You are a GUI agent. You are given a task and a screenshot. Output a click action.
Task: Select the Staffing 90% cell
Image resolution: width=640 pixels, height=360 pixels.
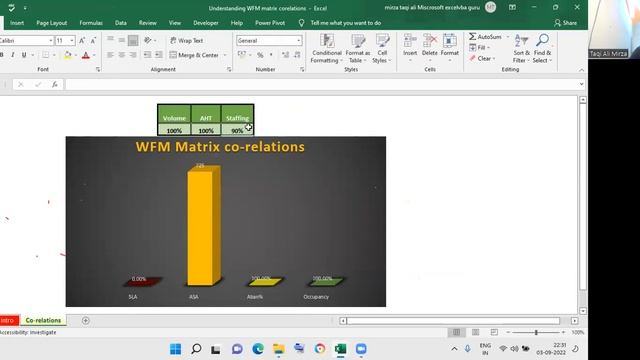237,130
